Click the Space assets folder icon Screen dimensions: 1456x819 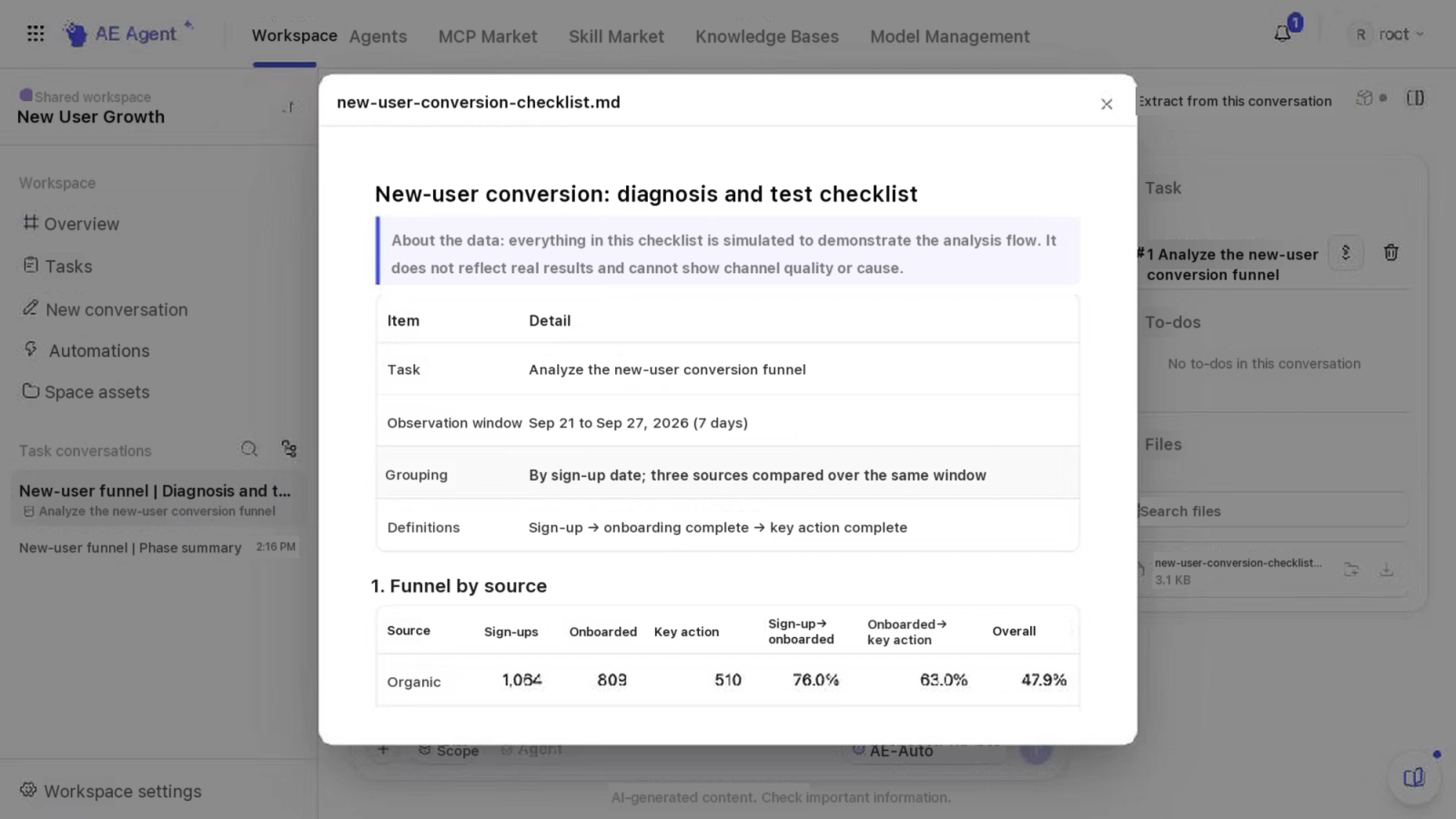[x=31, y=390]
